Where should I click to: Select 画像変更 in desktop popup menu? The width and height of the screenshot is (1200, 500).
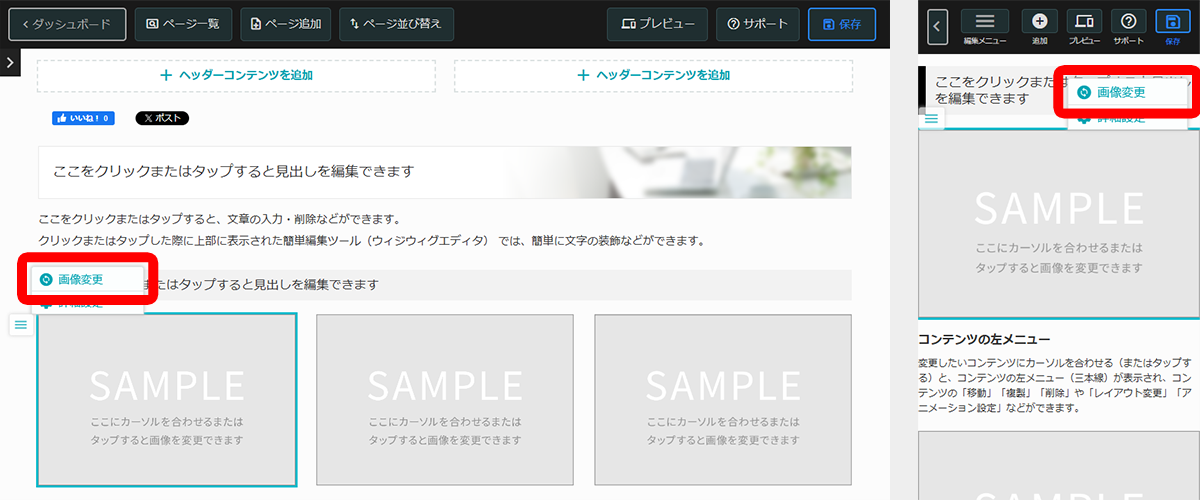pyautogui.click(x=80, y=279)
